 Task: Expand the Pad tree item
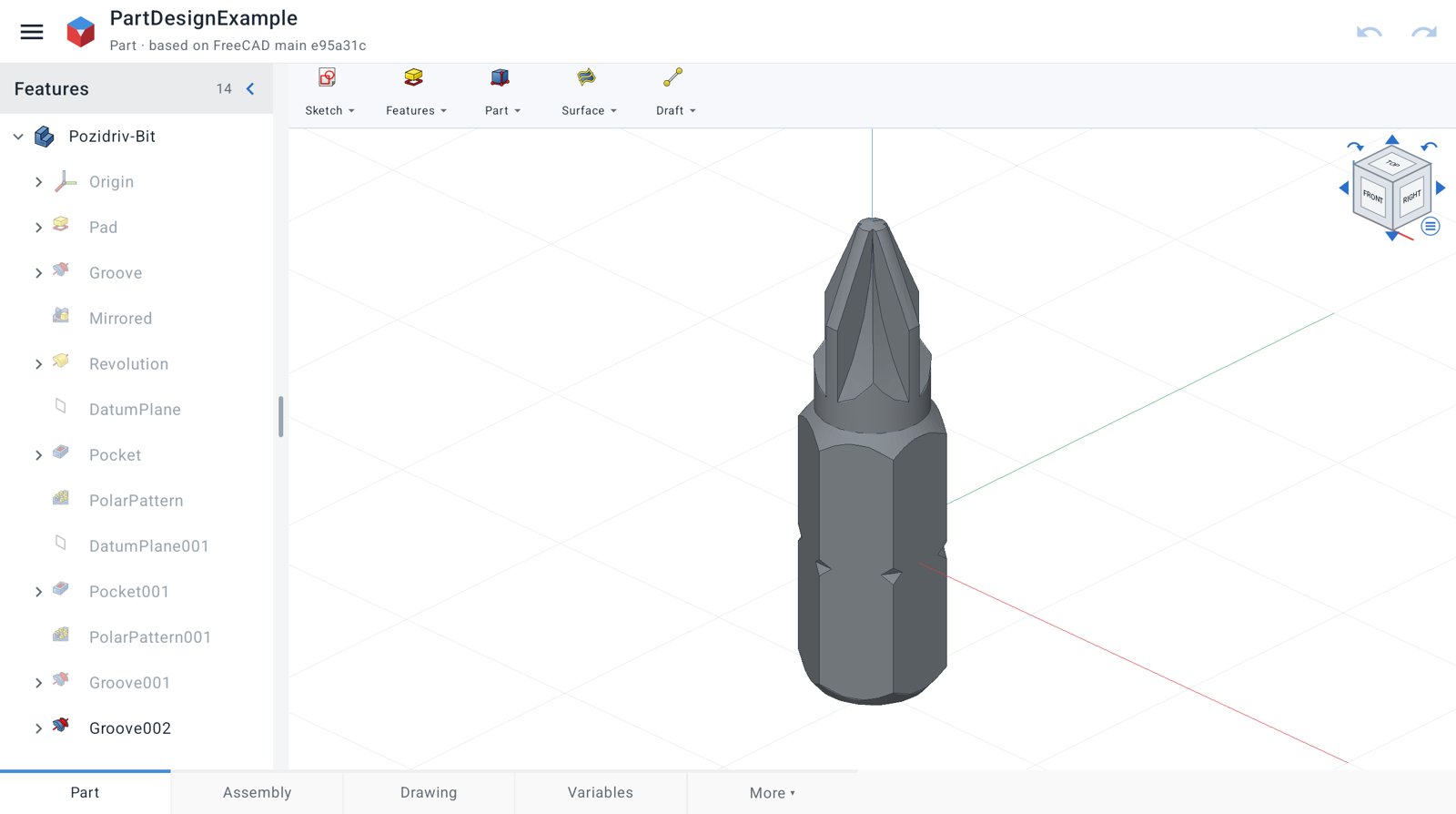point(38,228)
